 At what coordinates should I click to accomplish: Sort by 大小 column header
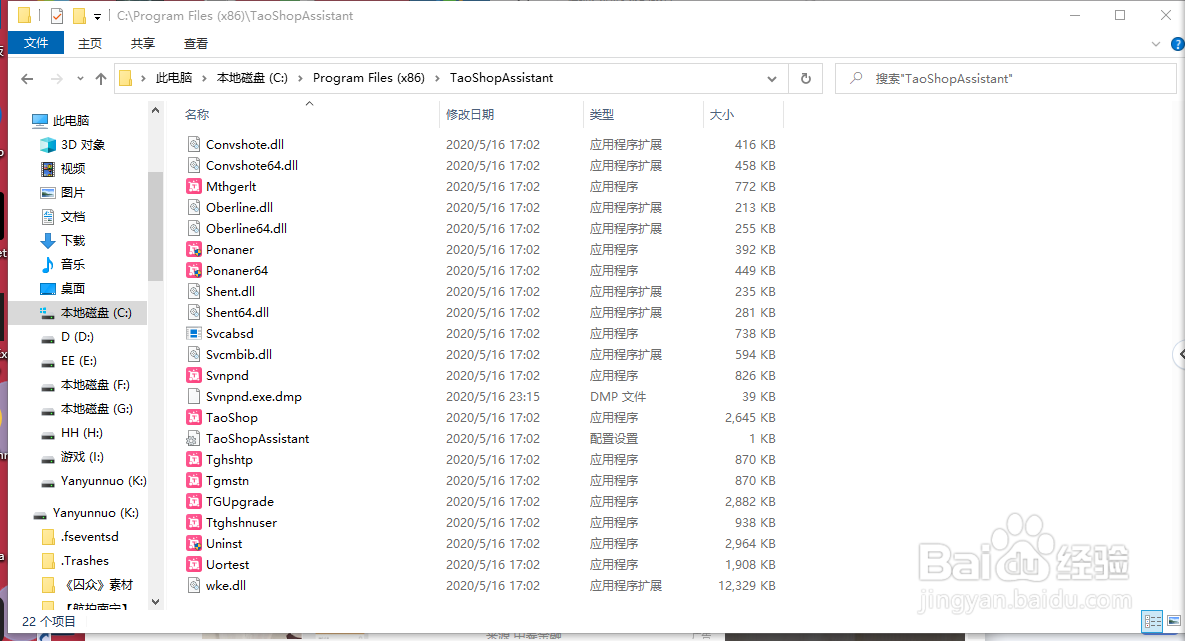[721, 114]
